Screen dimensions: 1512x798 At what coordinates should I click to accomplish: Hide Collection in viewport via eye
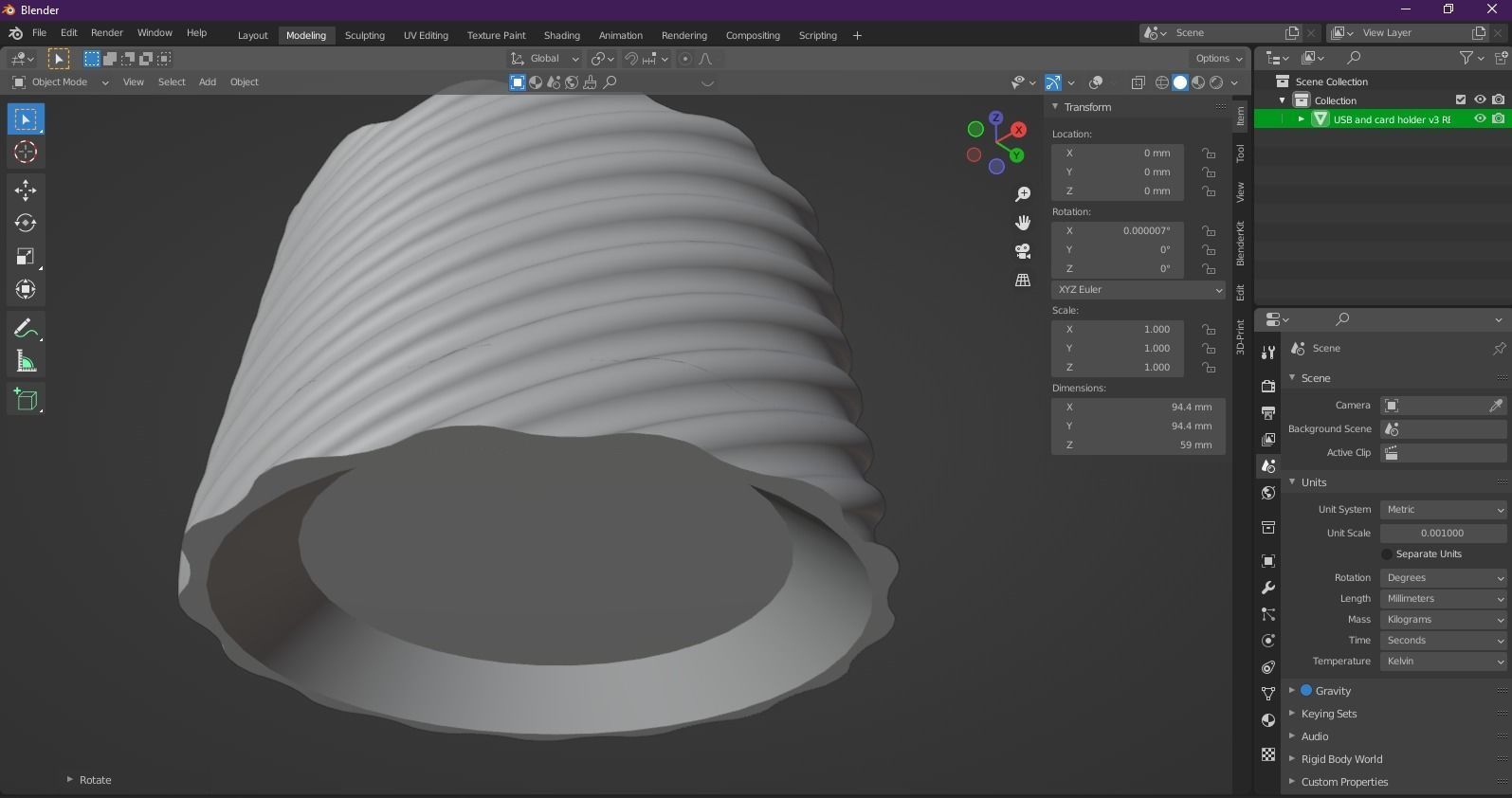pyautogui.click(x=1480, y=100)
